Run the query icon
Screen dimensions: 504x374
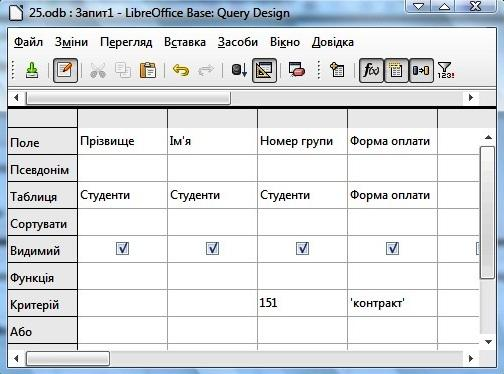239,70
